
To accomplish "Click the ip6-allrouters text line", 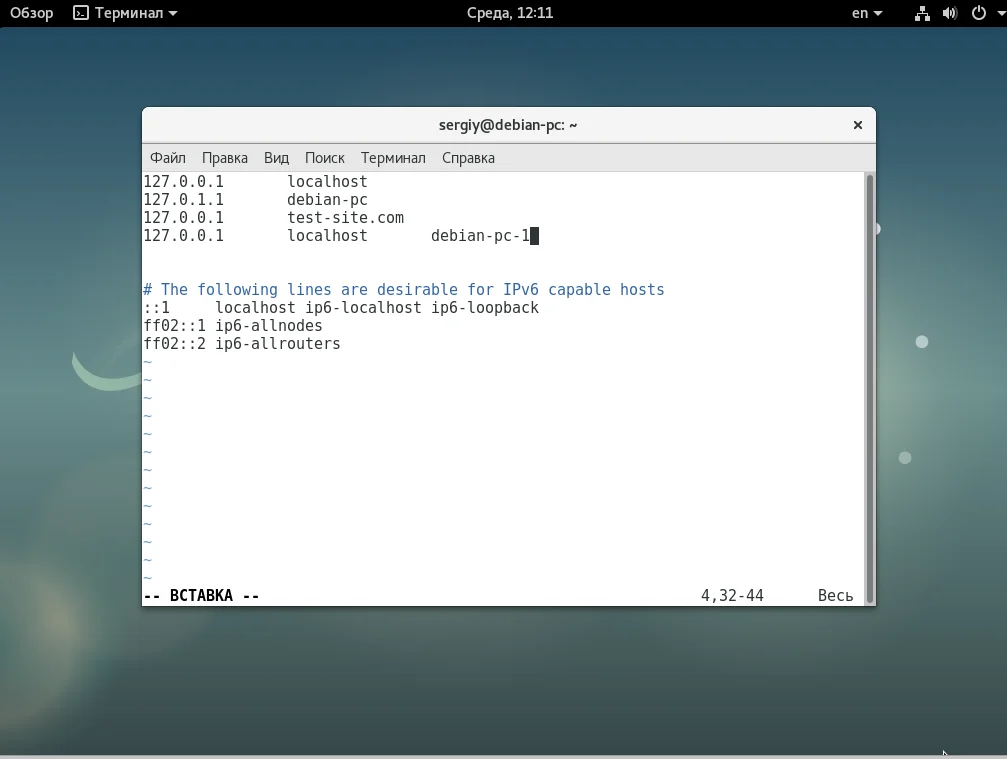I will pos(277,344).
